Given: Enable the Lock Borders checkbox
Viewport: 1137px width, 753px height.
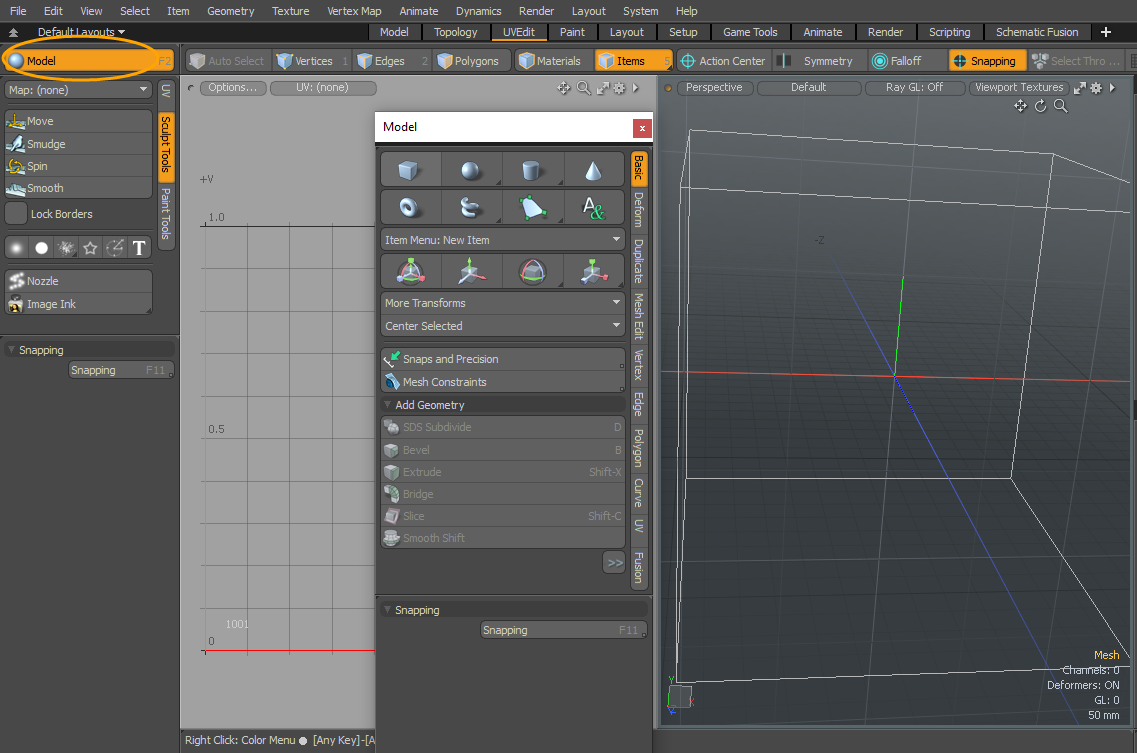Looking at the screenshot, I should click(x=17, y=214).
